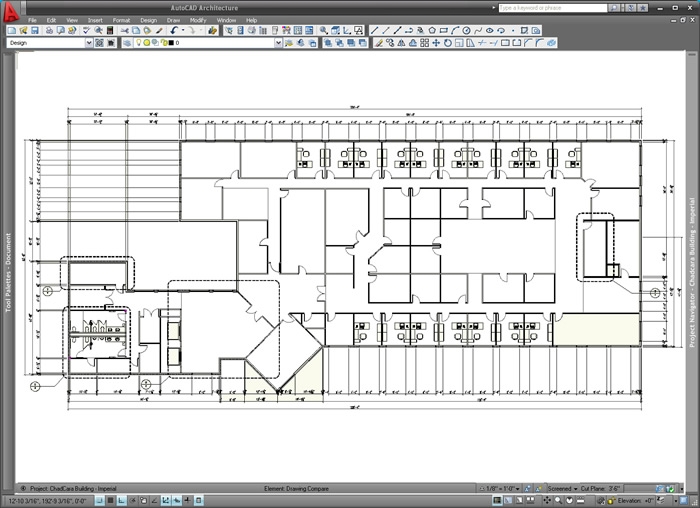Click the Save icon in the toolbar
Image resolution: width=700 pixels, height=508 pixels.
tap(35, 31)
